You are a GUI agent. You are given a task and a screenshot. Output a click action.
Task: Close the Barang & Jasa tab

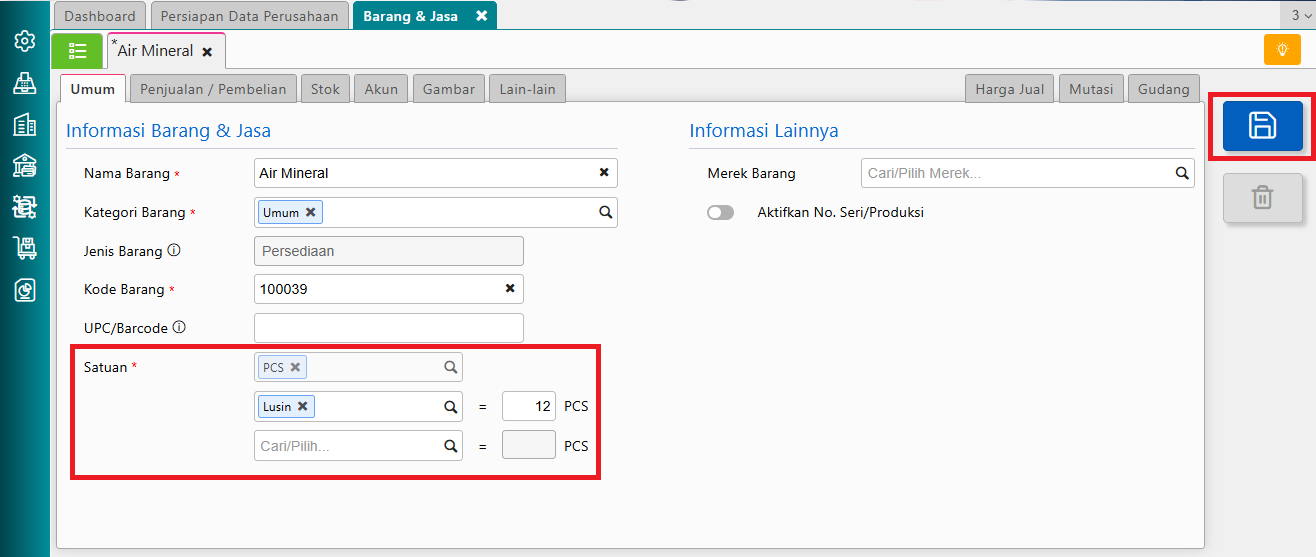point(482,16)
